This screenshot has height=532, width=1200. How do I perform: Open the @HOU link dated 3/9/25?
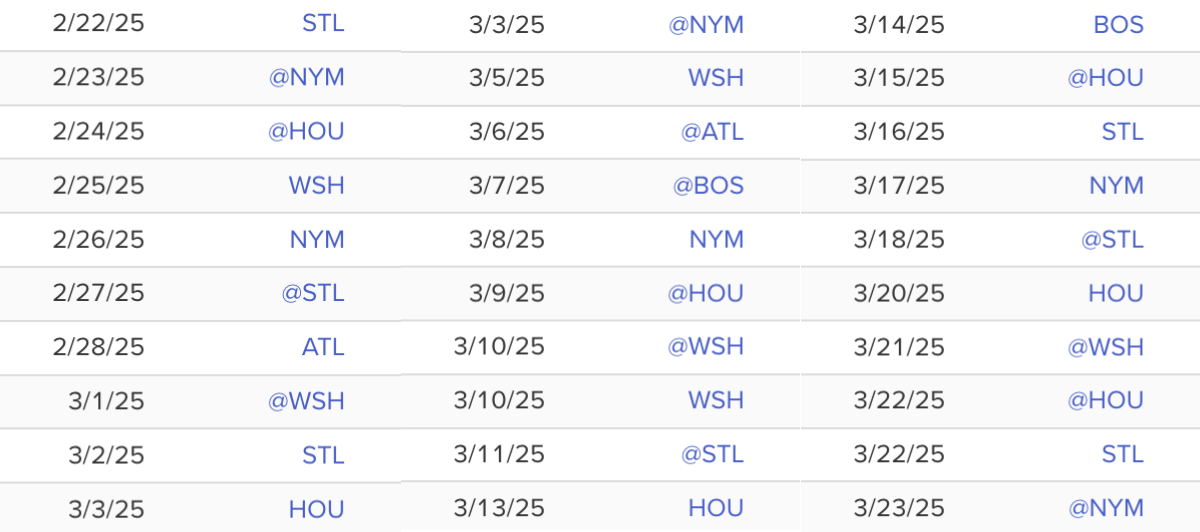click(706, 293)
